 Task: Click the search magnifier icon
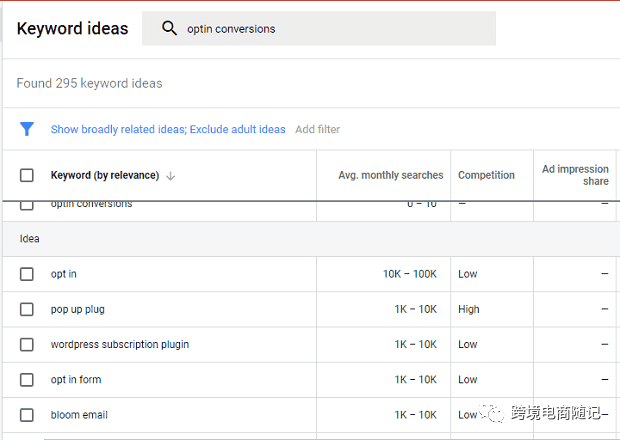click(x=169, y=29)
